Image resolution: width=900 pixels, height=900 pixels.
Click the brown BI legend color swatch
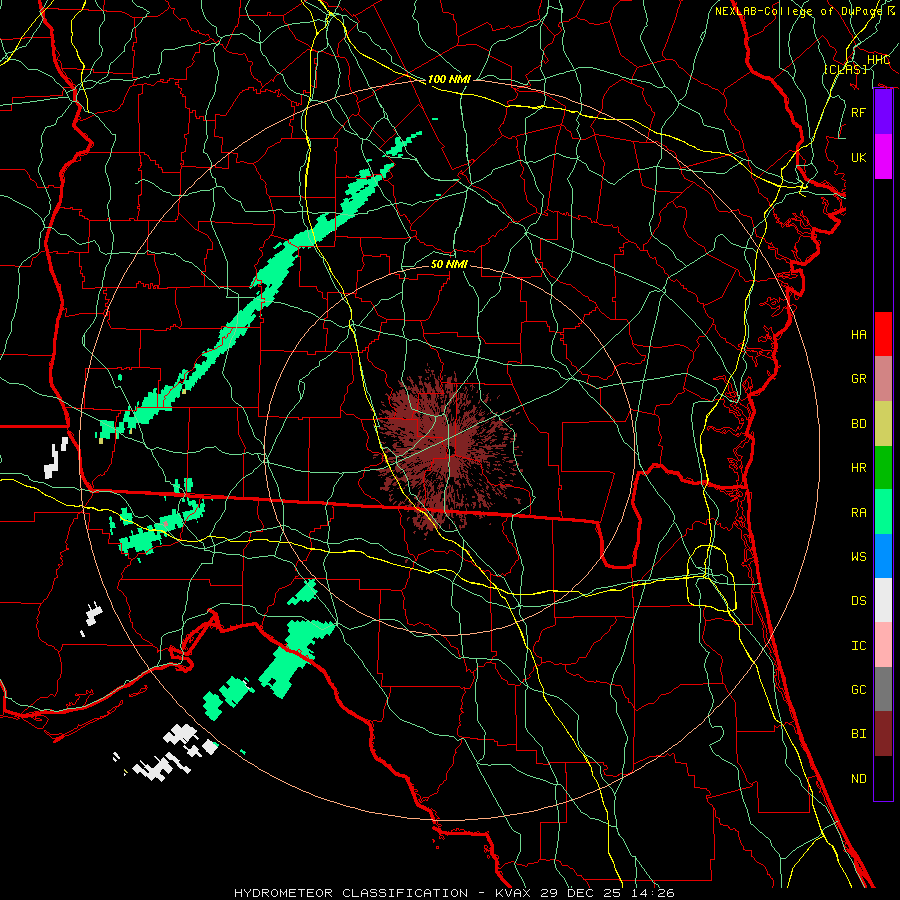click(883, 734)
